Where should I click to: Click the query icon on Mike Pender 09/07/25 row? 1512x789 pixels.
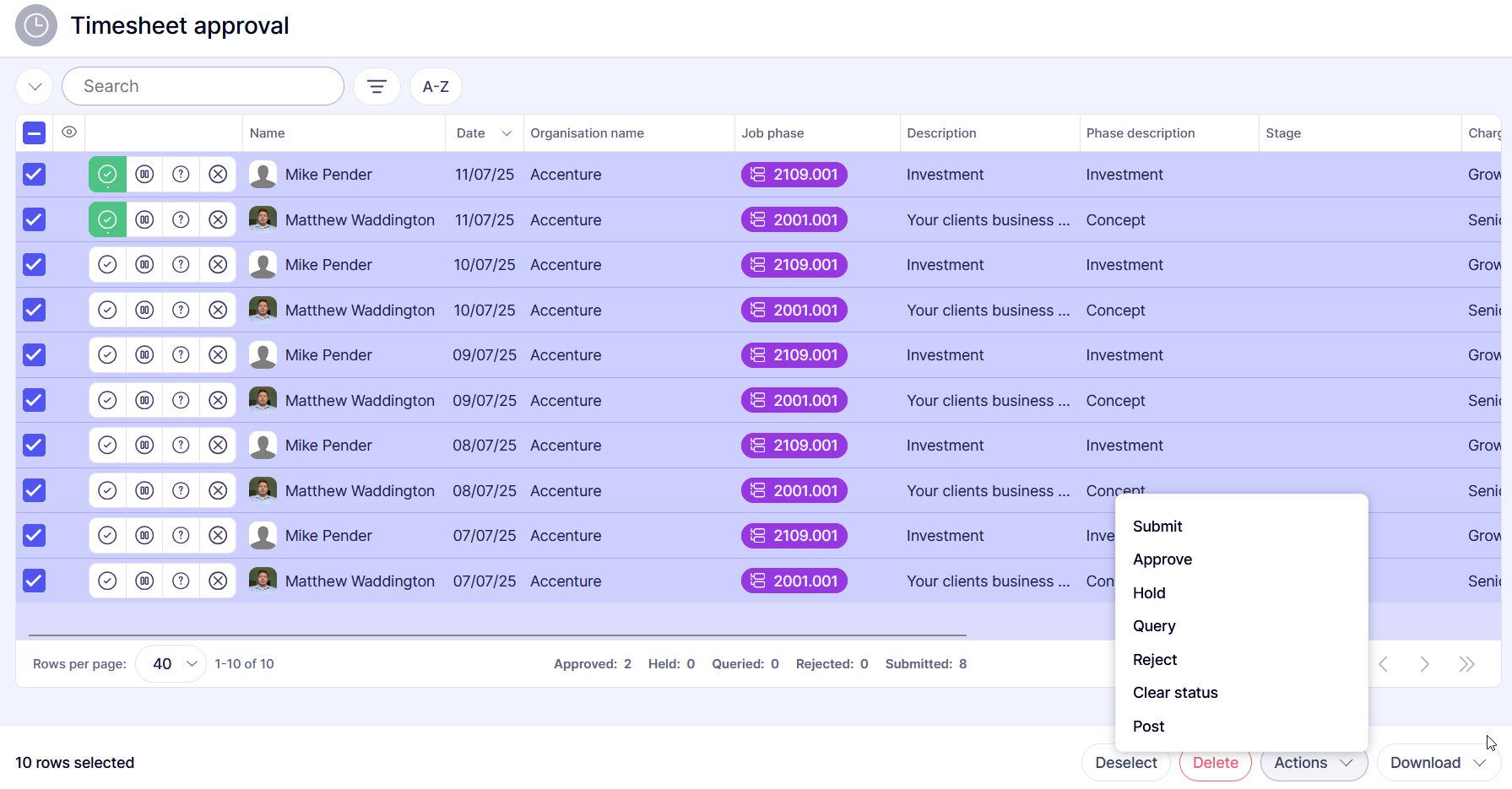pyautogui.click(x=181, y=355)
